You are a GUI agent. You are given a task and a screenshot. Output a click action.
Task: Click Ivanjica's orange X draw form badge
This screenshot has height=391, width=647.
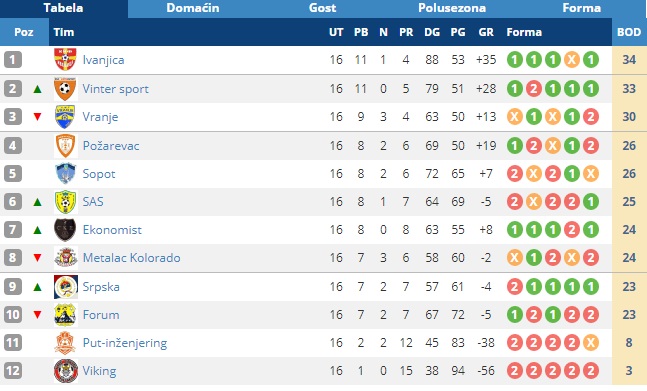click(571, 60)
